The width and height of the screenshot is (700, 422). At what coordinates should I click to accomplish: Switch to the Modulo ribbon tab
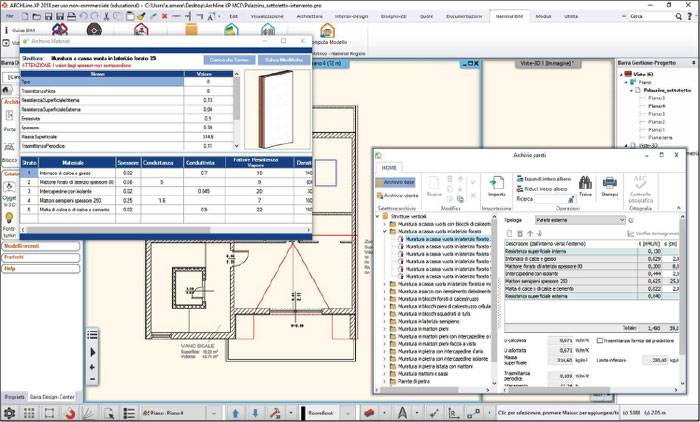click(543, 16)
